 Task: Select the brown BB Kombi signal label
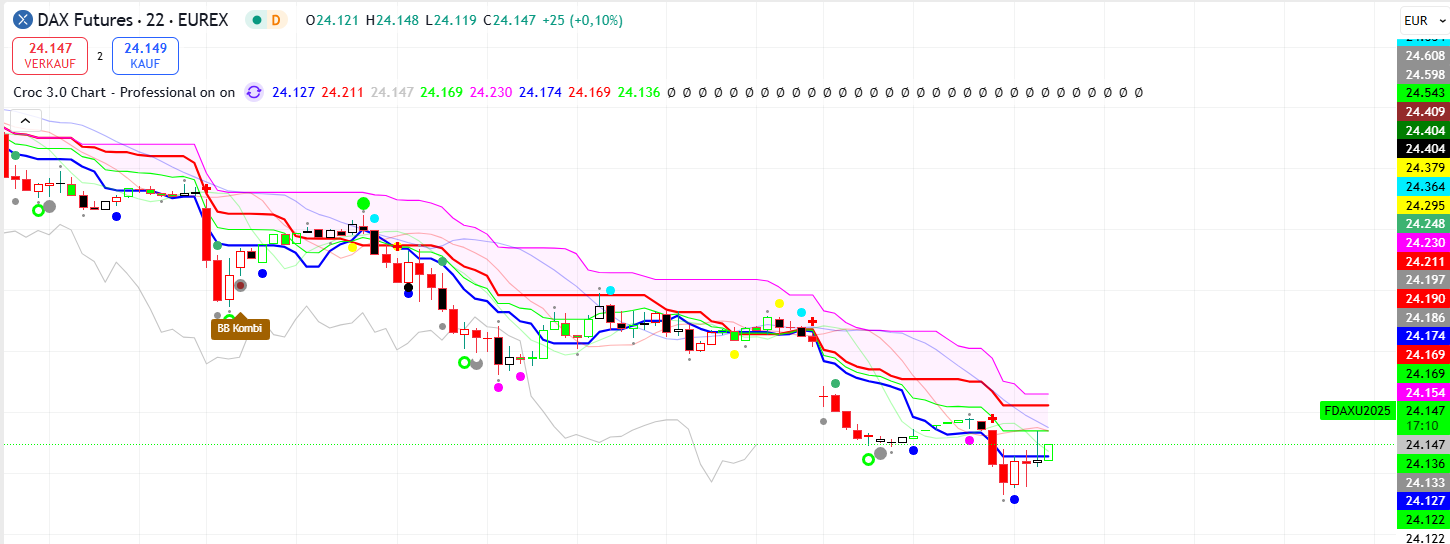(x=240, y=327)
